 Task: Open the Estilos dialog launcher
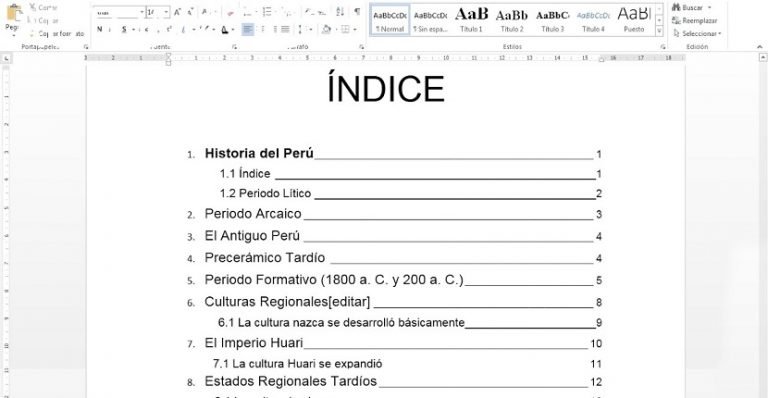[x=663, y=47]
